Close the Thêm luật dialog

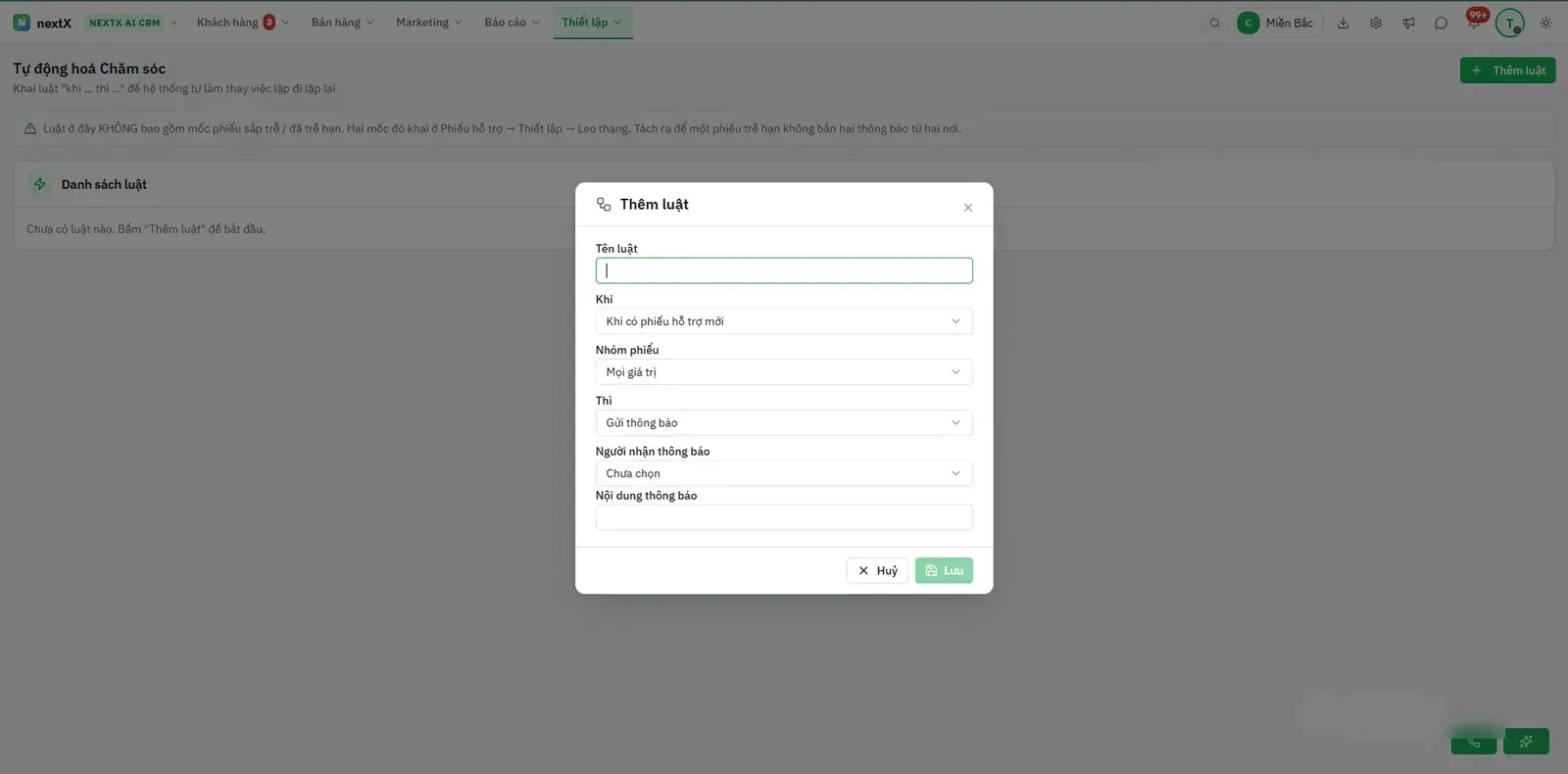tap(968, 208)
